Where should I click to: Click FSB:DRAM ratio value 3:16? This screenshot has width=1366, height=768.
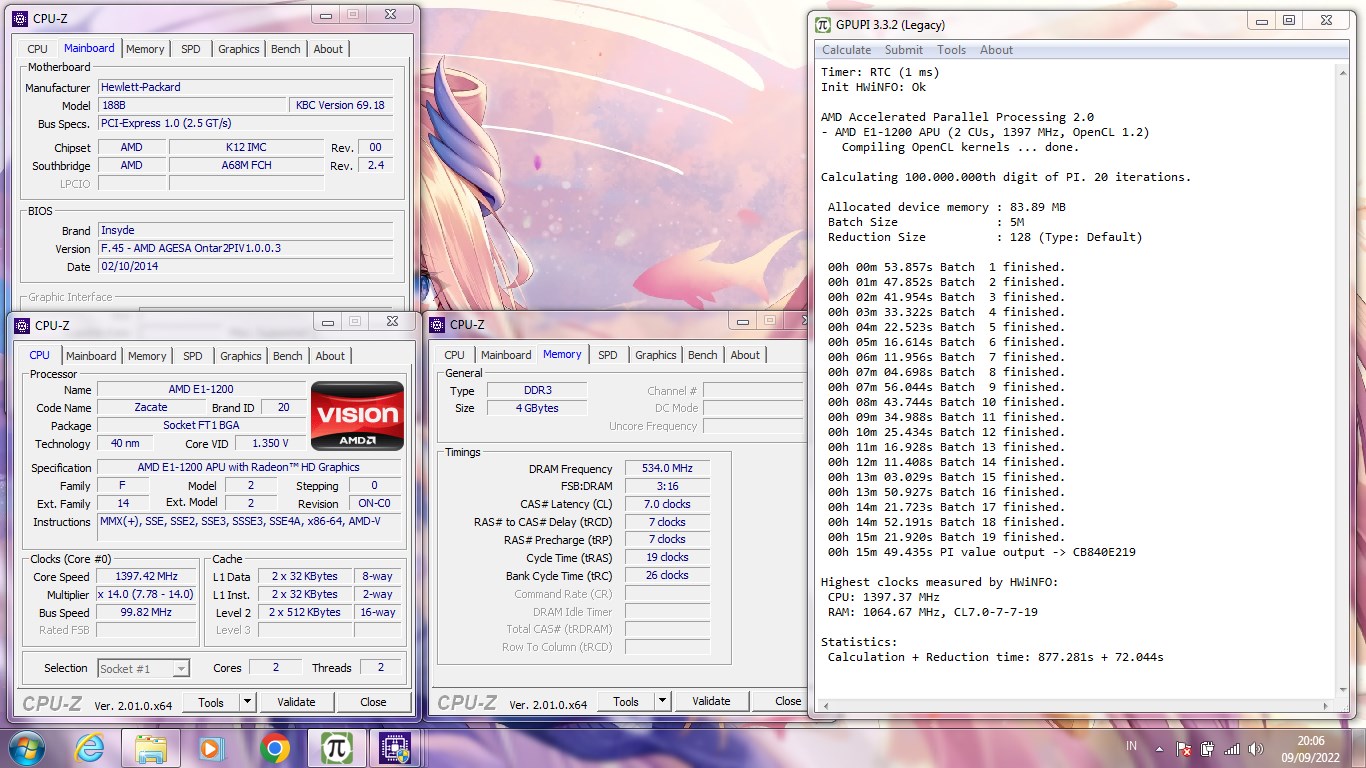668,487
